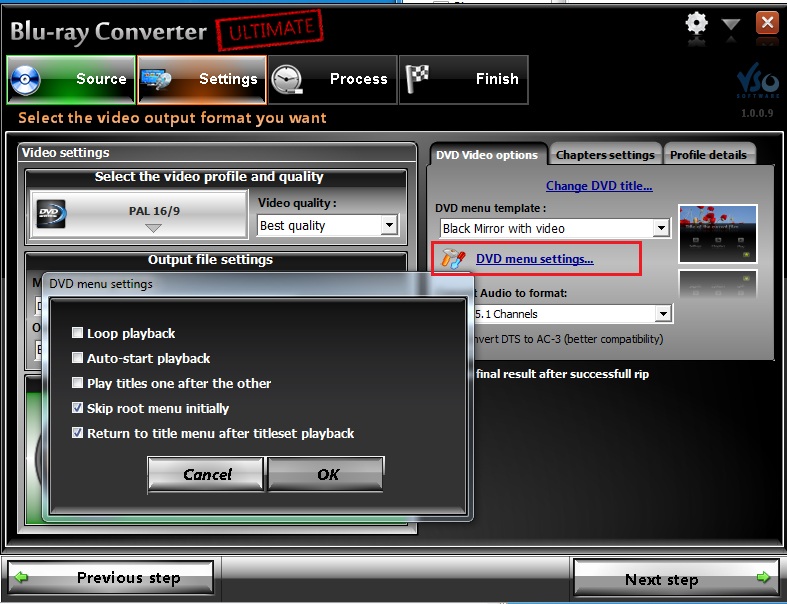Click the Previous step button
The height and width of the screenshot is (604, 787).
coord(110,577)
